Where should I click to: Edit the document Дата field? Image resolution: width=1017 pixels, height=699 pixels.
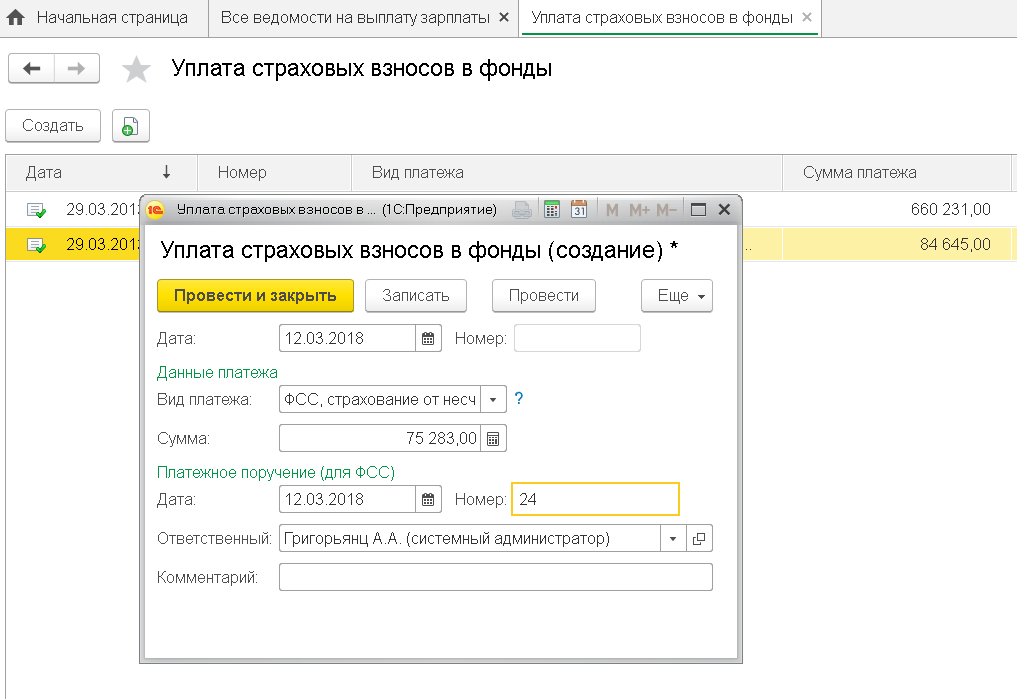[x=347, y=338]
